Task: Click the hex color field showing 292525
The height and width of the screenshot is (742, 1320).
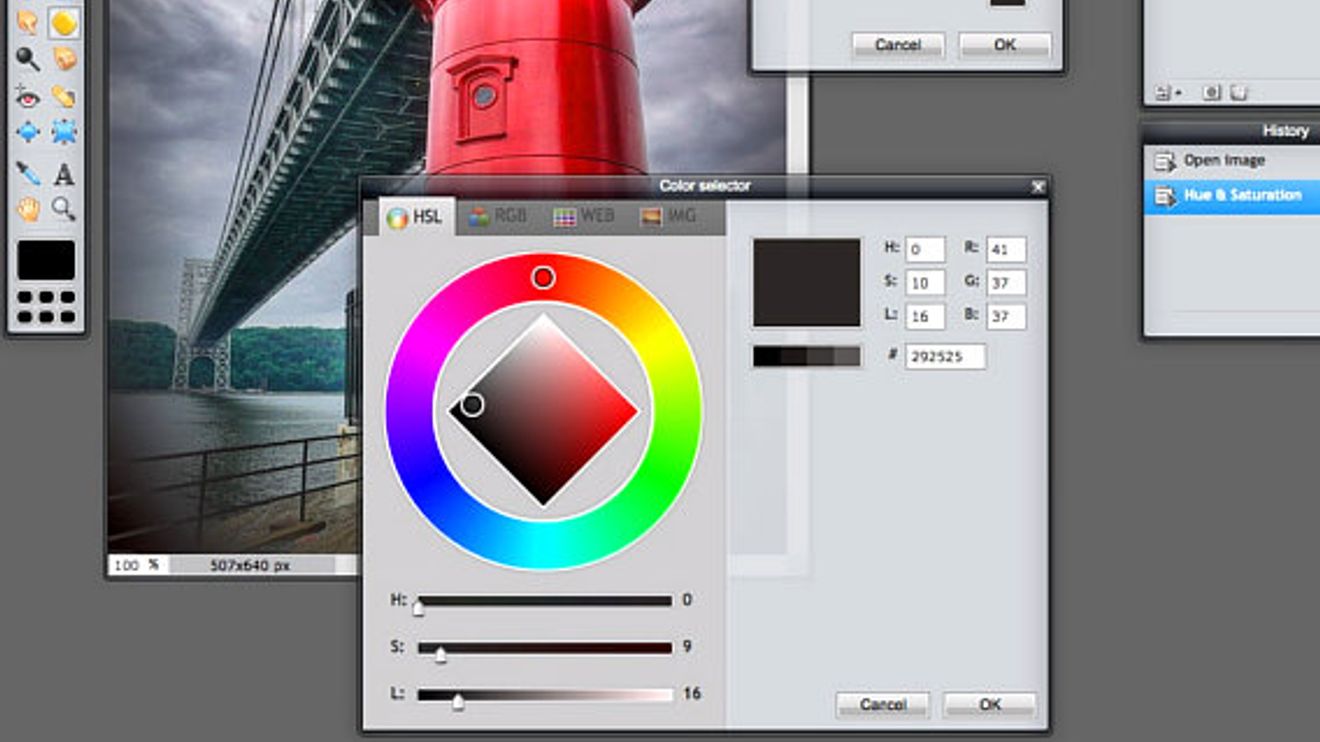Action: tap(945, 356)
